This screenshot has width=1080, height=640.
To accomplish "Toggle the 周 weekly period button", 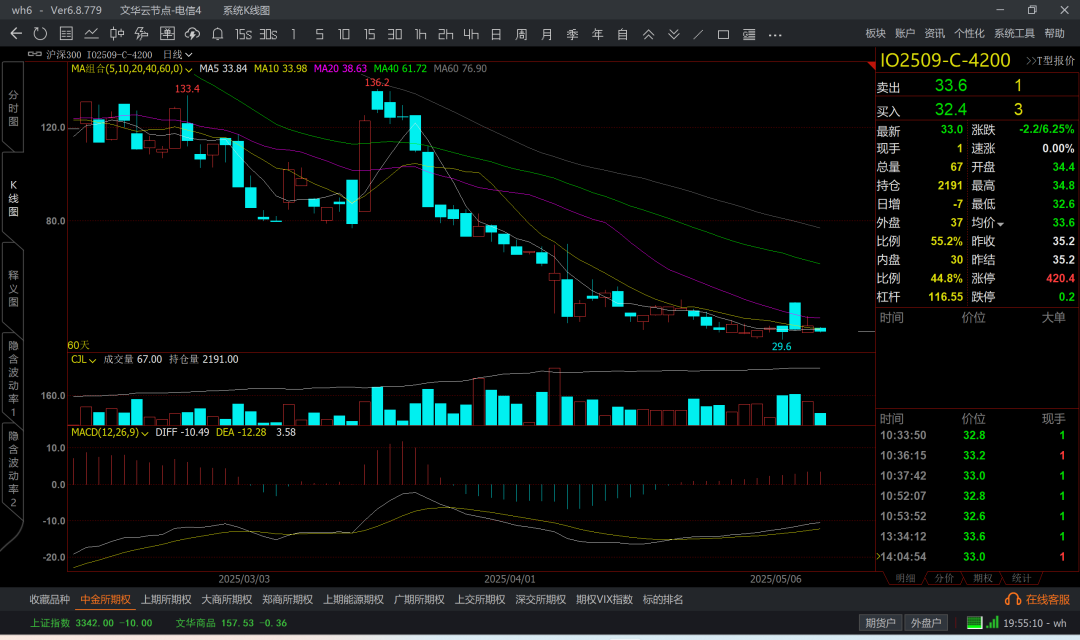I will tap(521, 34).
